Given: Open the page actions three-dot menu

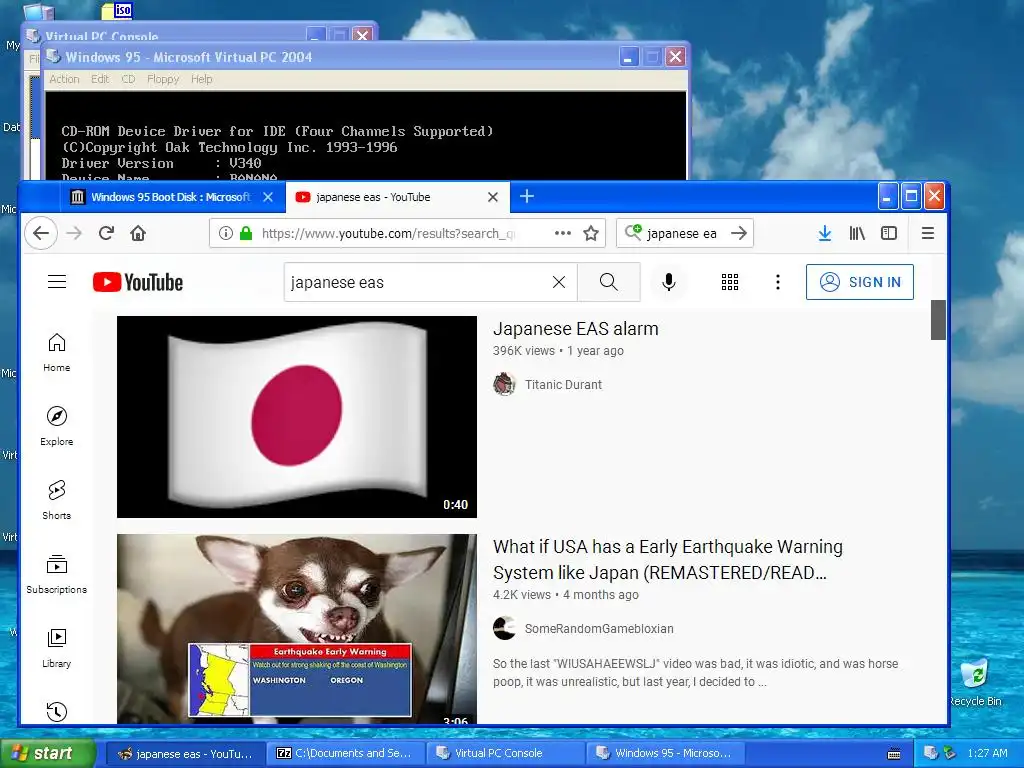Looking at the screenshot, I should tap(563, 233).
